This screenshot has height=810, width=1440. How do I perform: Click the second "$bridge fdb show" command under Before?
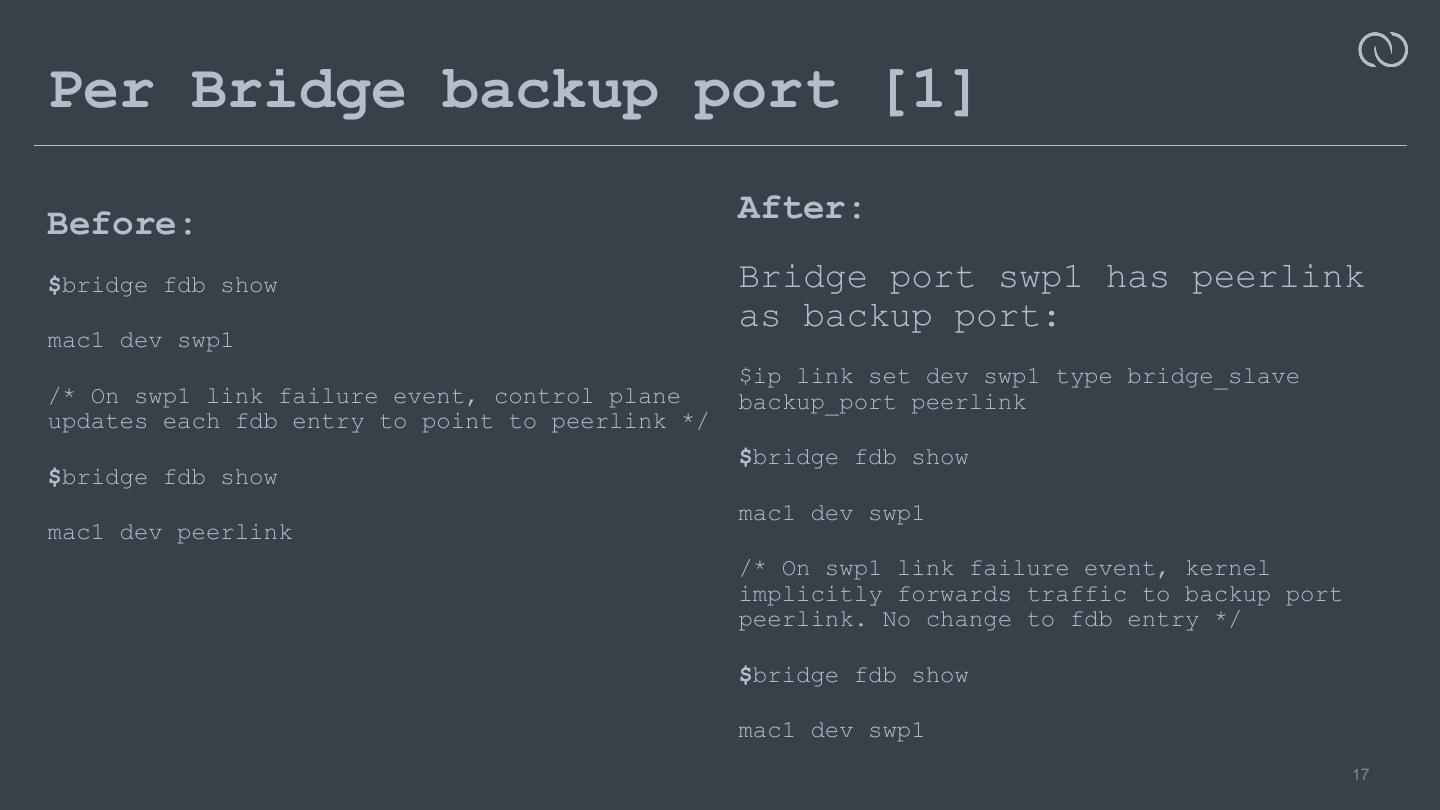pos(162,478)
